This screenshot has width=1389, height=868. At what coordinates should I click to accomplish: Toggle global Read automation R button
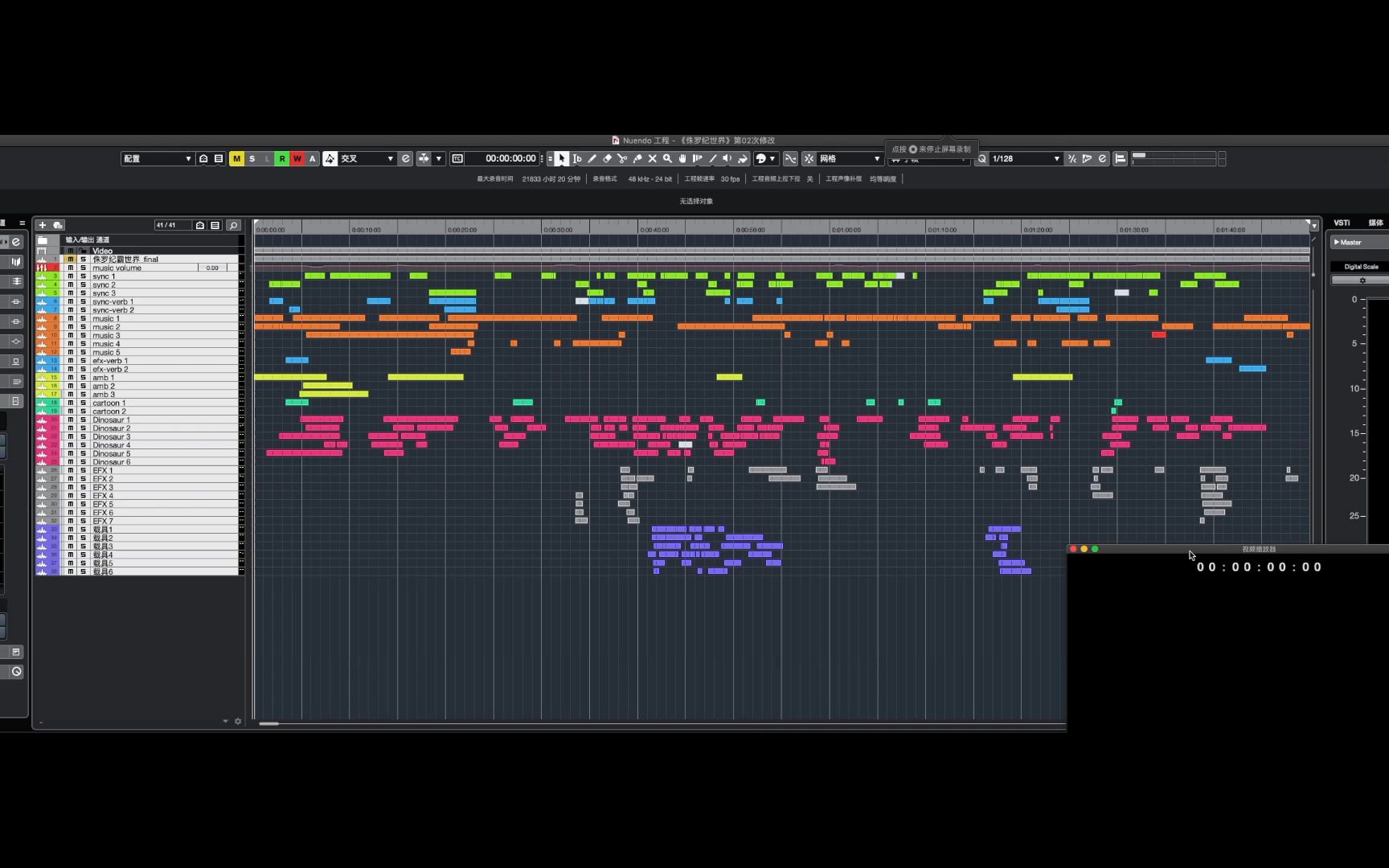pos(282,159)
